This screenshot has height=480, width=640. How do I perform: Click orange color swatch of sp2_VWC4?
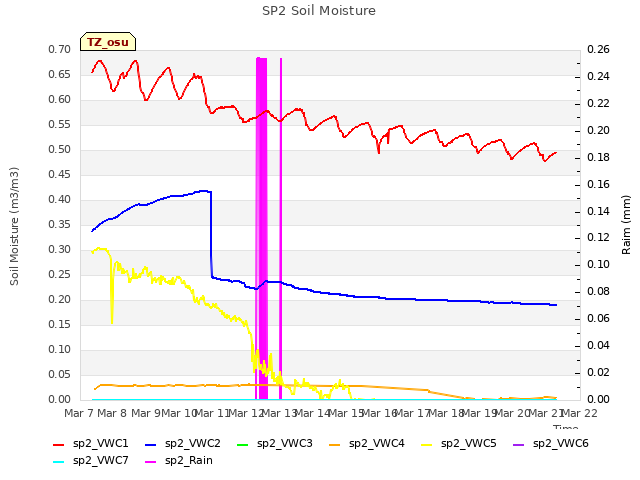(x=335, y=444)
